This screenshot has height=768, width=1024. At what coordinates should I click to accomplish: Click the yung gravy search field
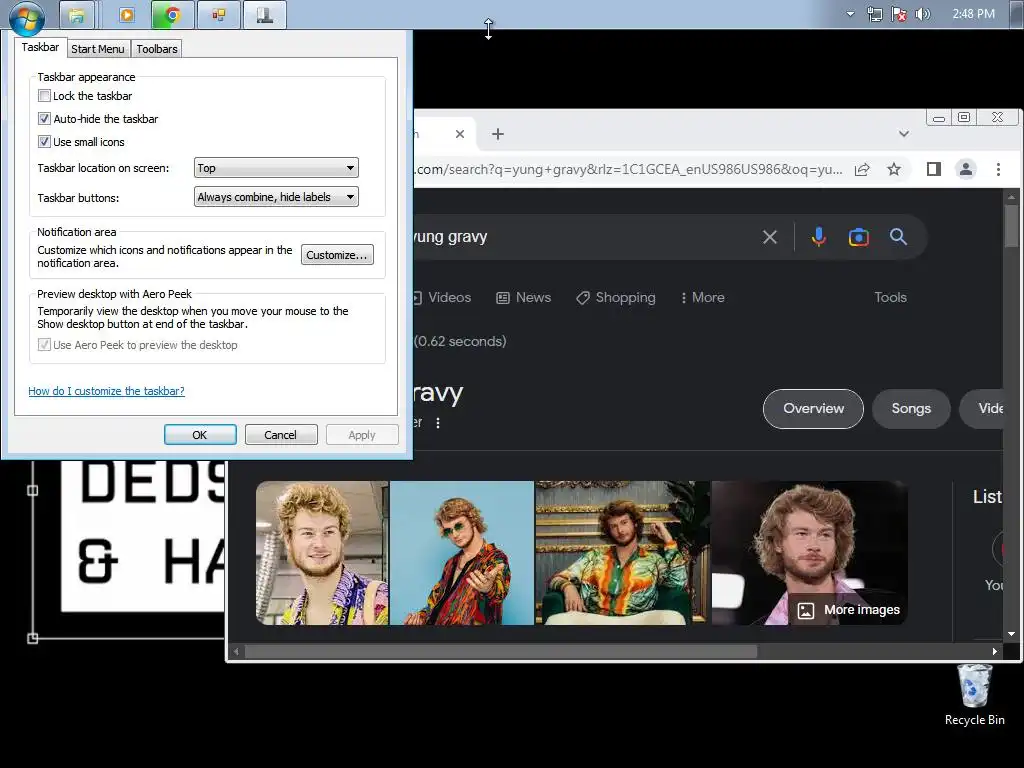click(581, 237)
